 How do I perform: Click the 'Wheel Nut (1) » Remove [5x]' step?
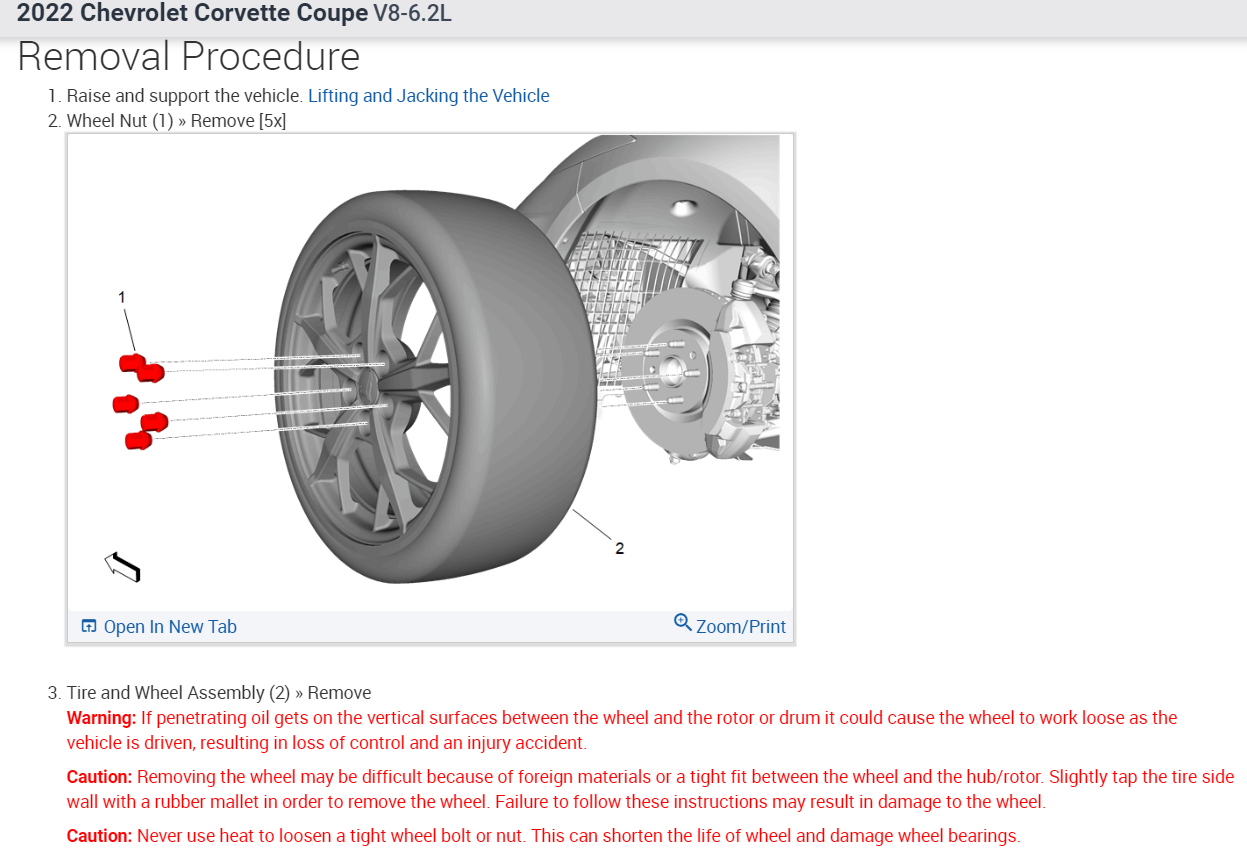(176, 121)
